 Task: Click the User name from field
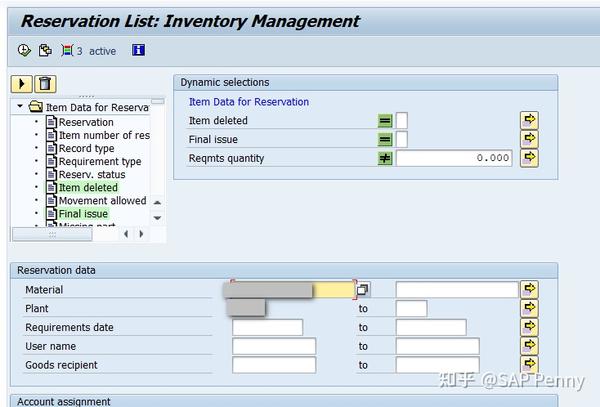pos(273,346)
